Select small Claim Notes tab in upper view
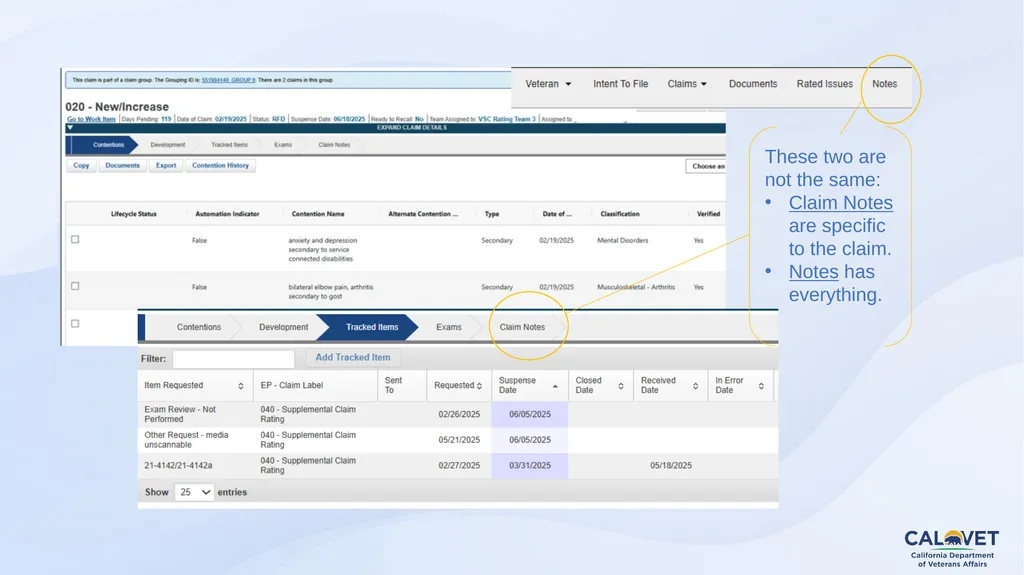 pos(334,145)
